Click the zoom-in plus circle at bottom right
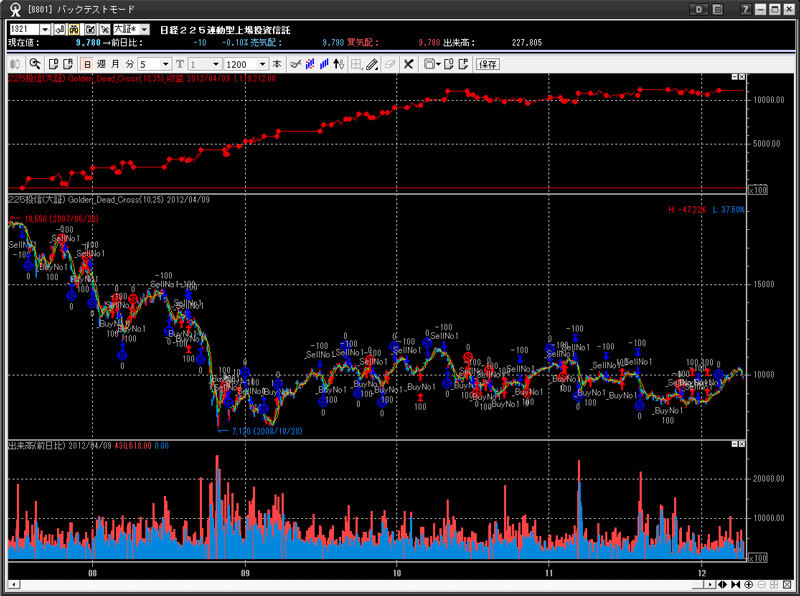 pyautogui.click(x=748, y=584)
